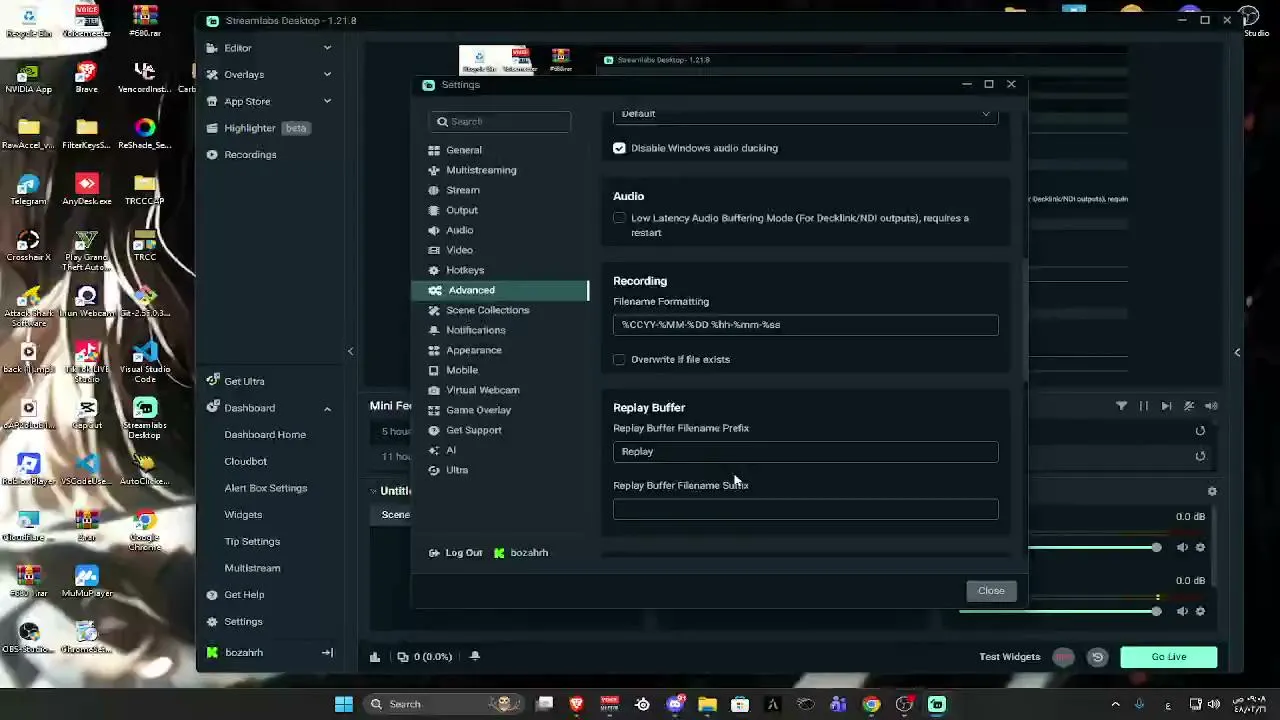Image resolution: width=1280 pixels, height=720 pixels.
Task: Click the mixer gear settings icon
Action: 1212,491
